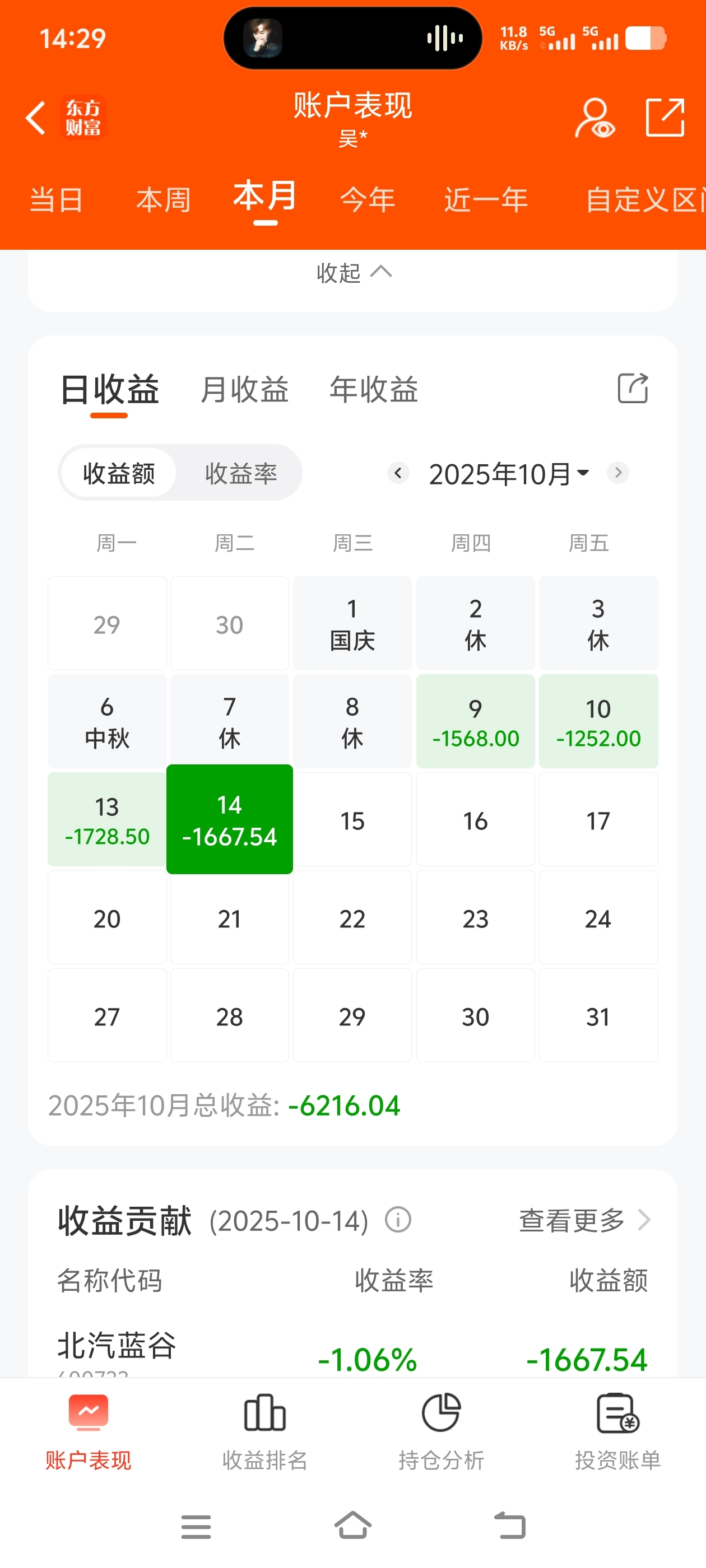Switch to the 月收益 tab

point(244,390)
